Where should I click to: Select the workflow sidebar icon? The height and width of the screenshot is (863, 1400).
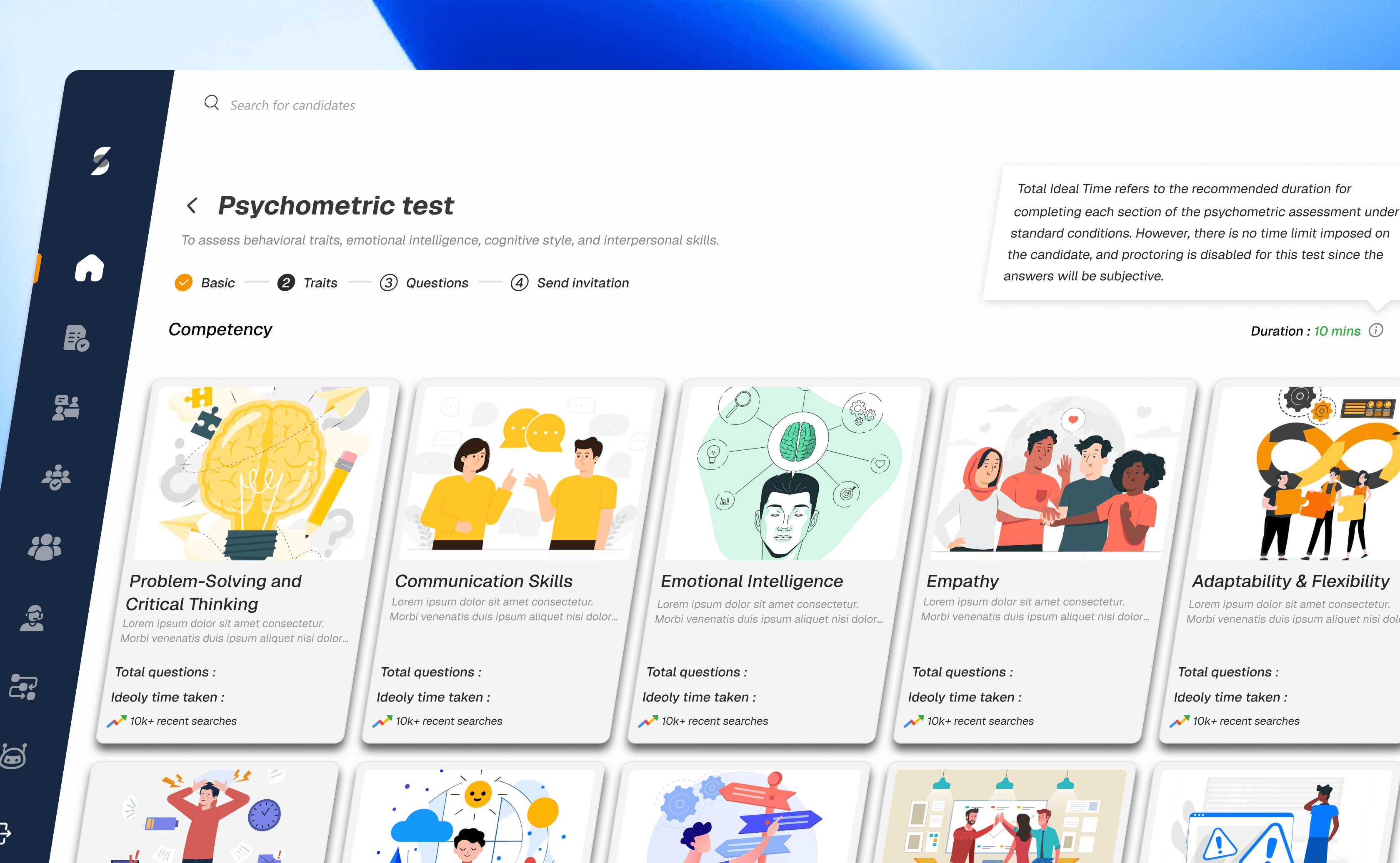pos(23,686)
